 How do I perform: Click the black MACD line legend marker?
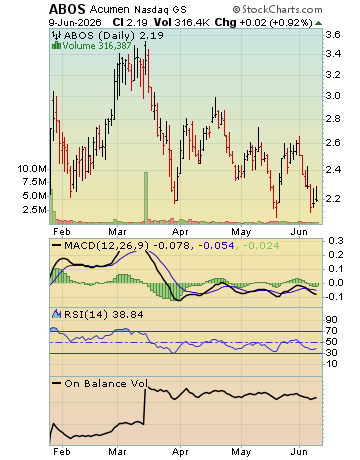(x=56, y=246)
